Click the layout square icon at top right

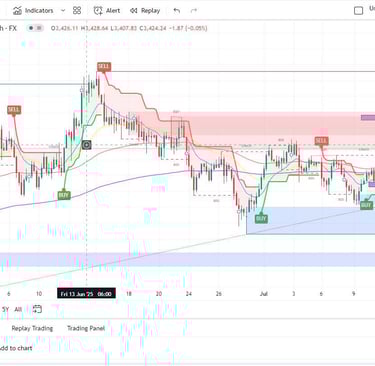(358, 11)
